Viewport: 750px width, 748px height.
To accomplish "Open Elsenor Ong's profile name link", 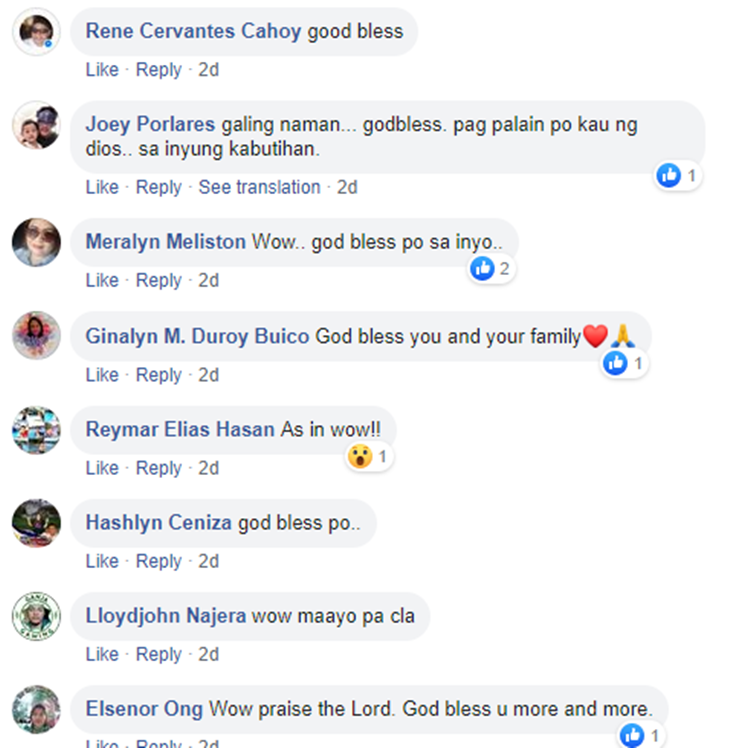I will 144,709.
